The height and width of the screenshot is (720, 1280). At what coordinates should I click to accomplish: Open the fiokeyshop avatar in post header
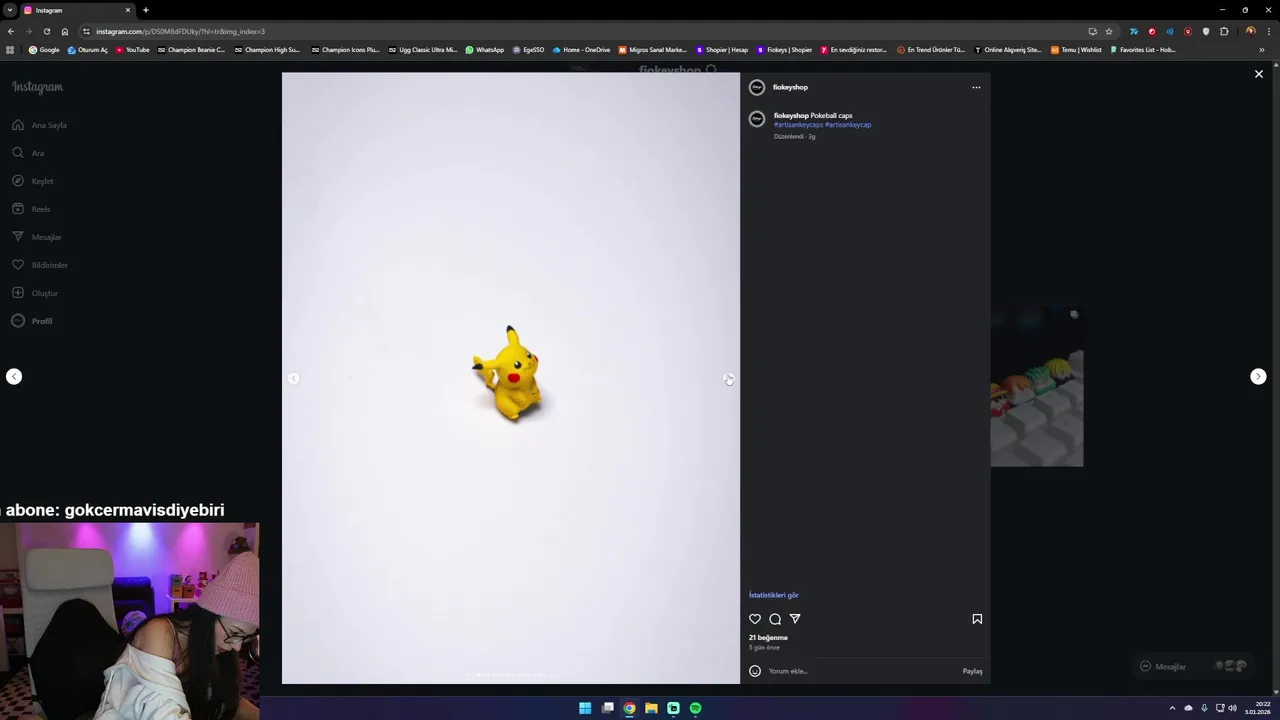(x=757, y=87)
